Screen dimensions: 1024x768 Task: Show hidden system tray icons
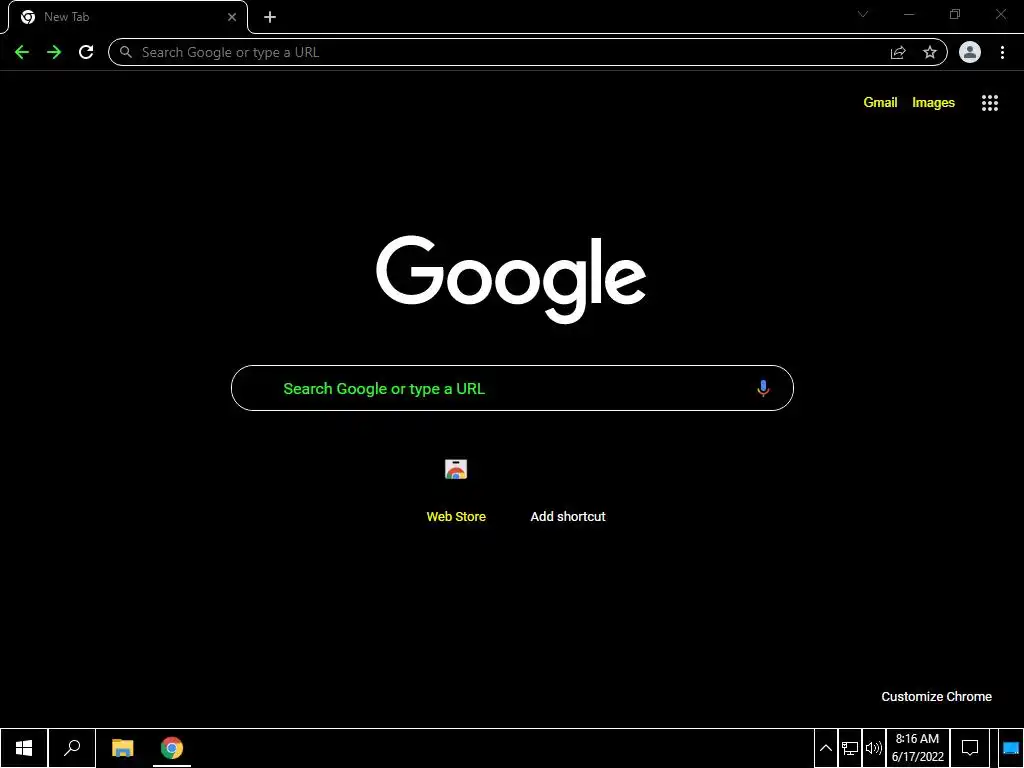(x=825, y=748)
